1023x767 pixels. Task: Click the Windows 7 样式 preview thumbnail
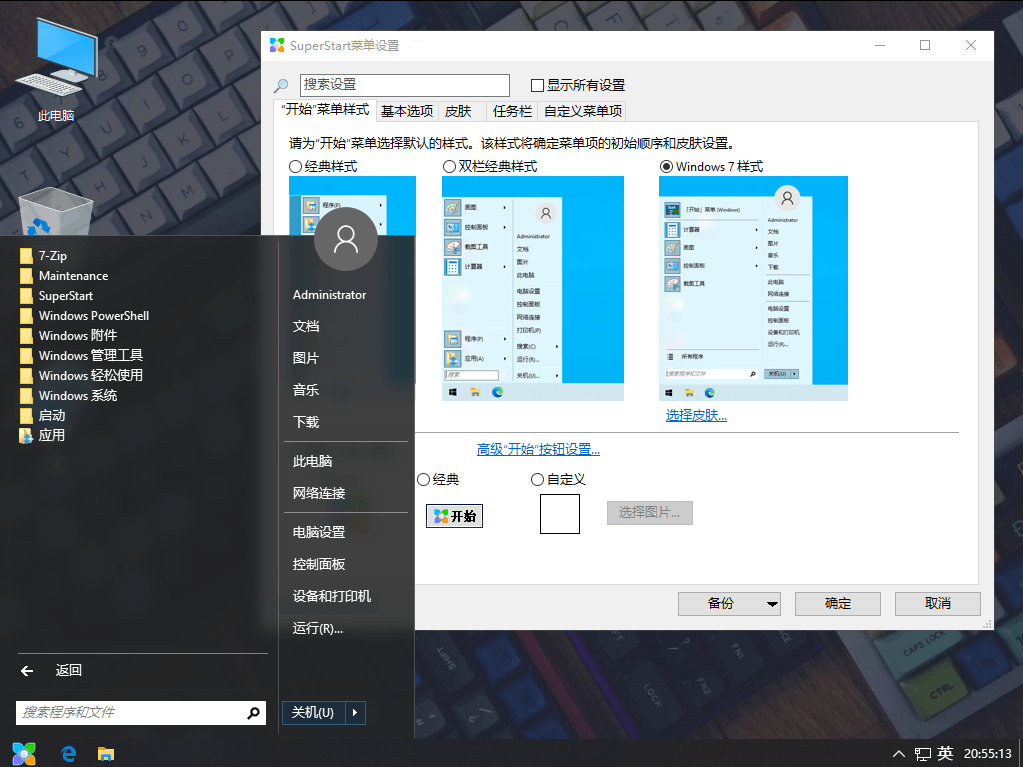pos(754,288)
